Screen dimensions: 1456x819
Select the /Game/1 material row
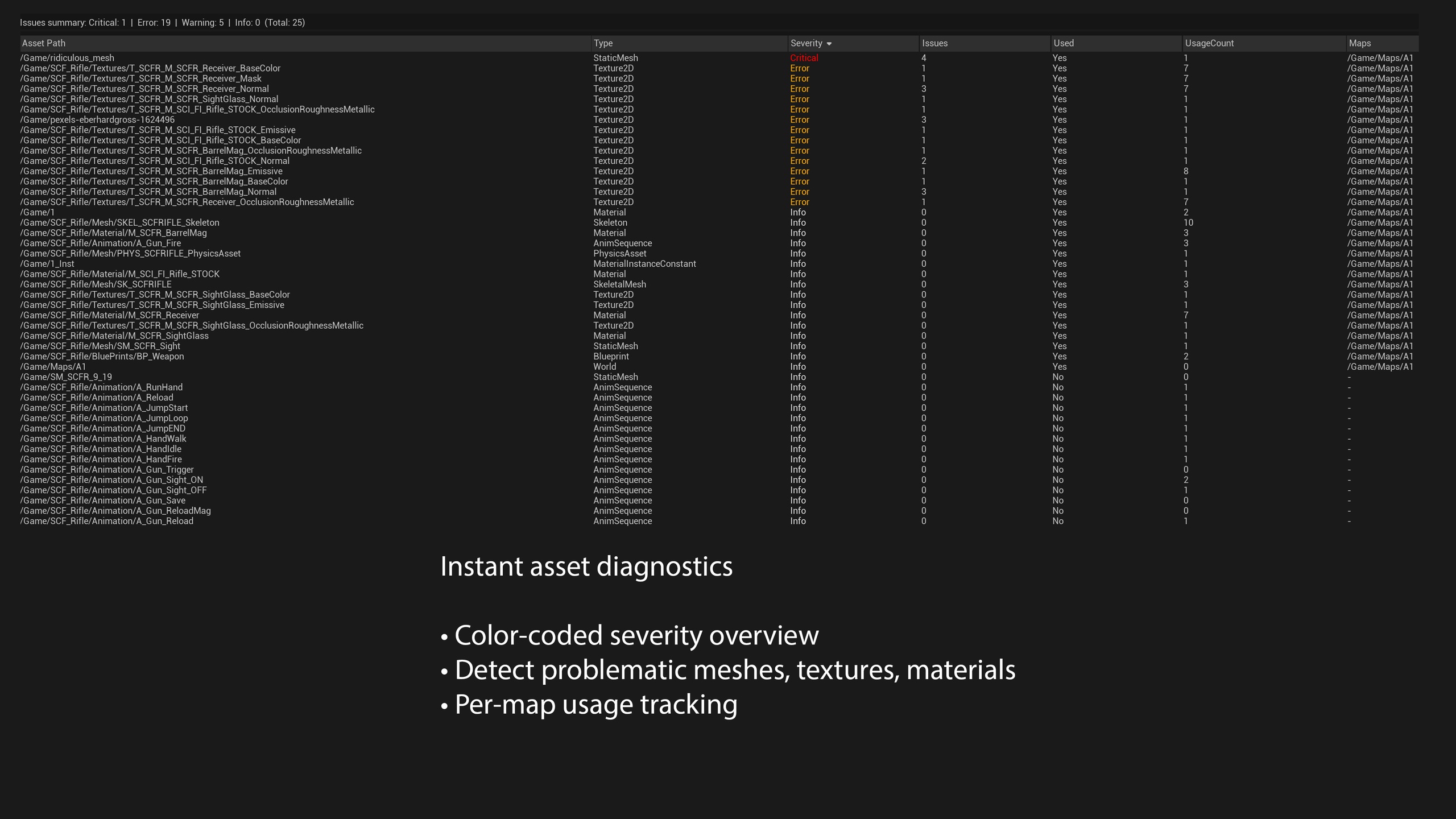click(719, 212)
